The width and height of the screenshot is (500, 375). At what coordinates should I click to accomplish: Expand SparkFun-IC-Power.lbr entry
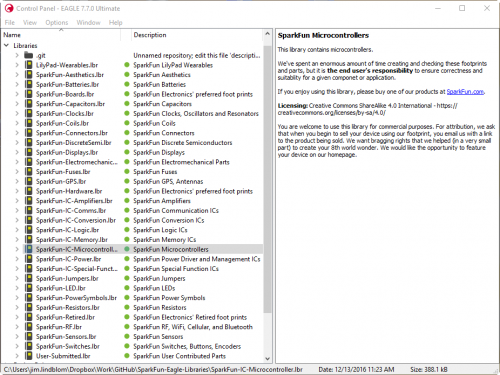pyautogui.click(x=17, y=259)
